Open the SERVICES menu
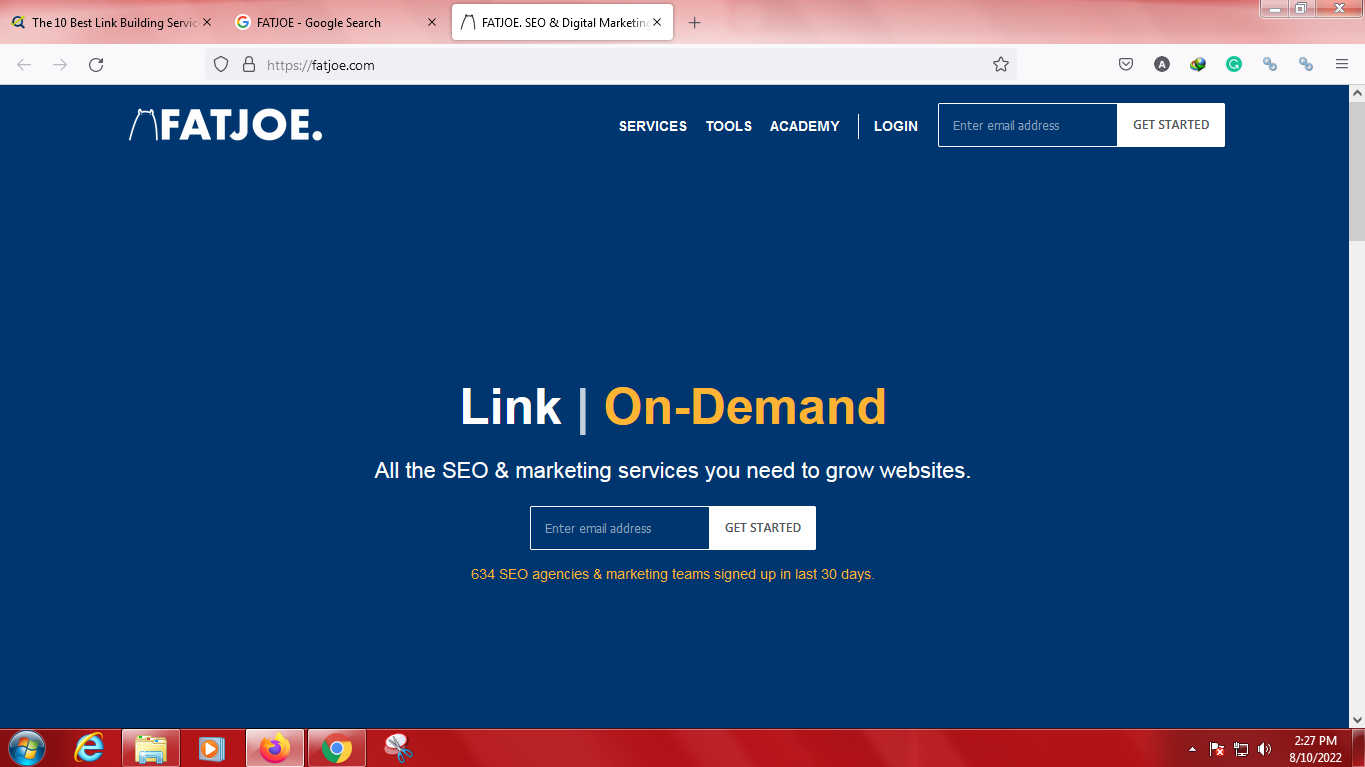This screenshot has width=1365, height=767. pyautogui.click(x=653, y=126)
